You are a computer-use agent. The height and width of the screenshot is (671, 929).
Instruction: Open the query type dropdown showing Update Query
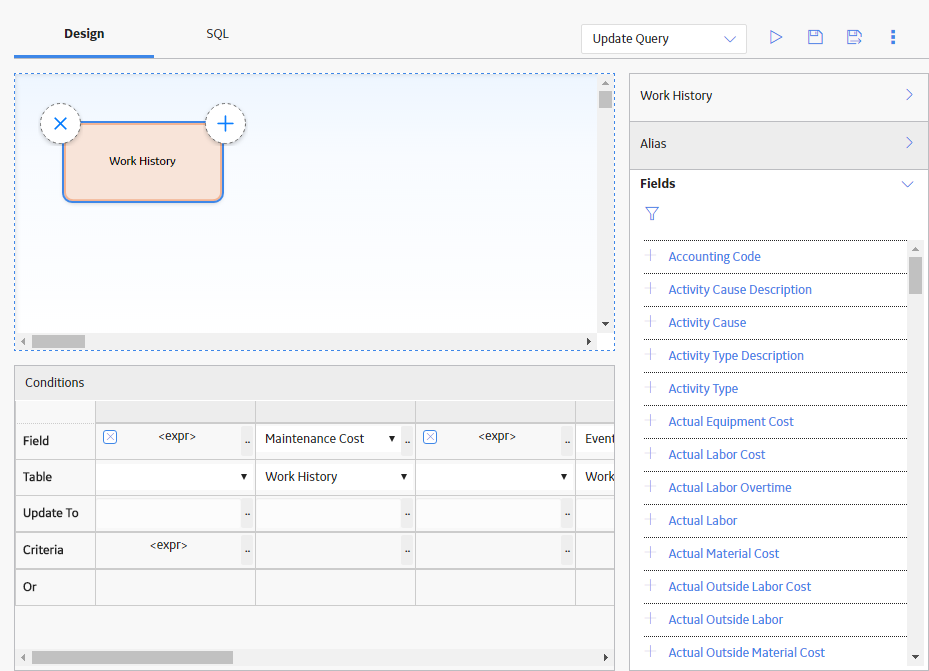(664, 39)
